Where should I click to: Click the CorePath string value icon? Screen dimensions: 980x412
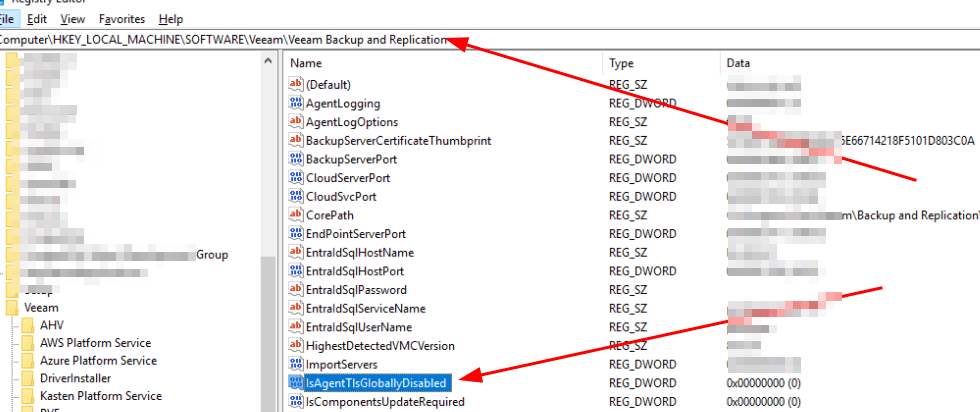point(296,215)
